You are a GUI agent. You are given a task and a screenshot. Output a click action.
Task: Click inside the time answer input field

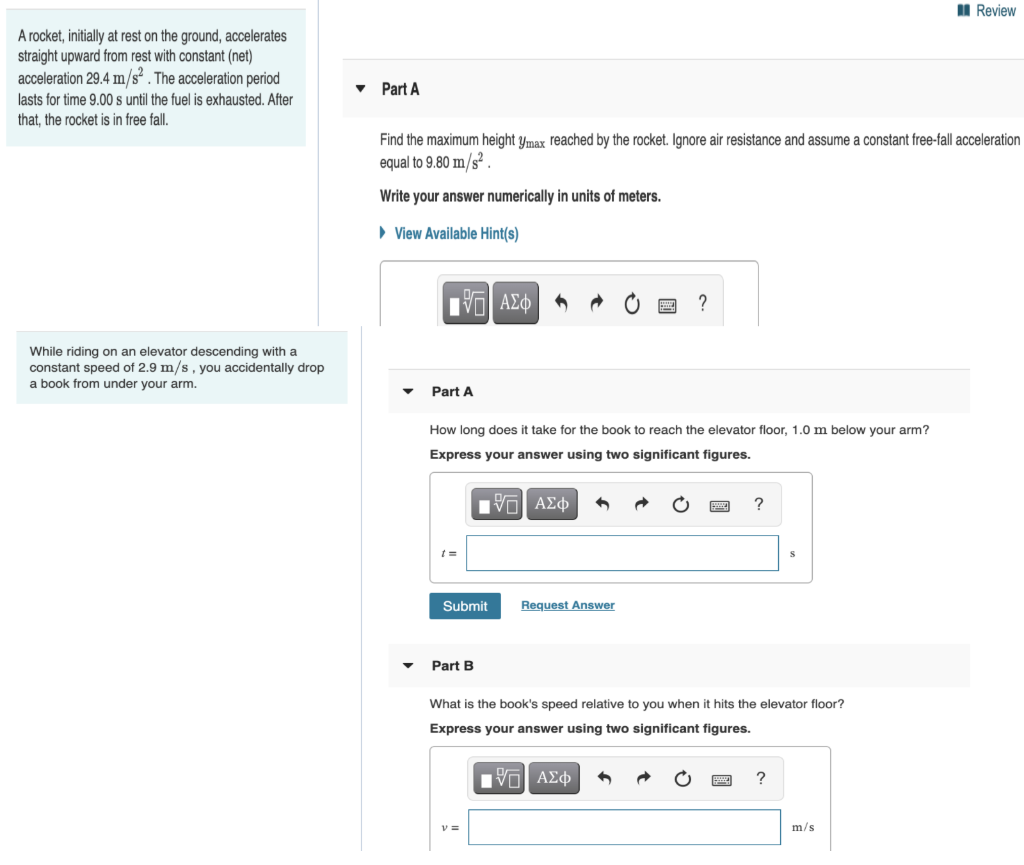(x=622, y=552)
